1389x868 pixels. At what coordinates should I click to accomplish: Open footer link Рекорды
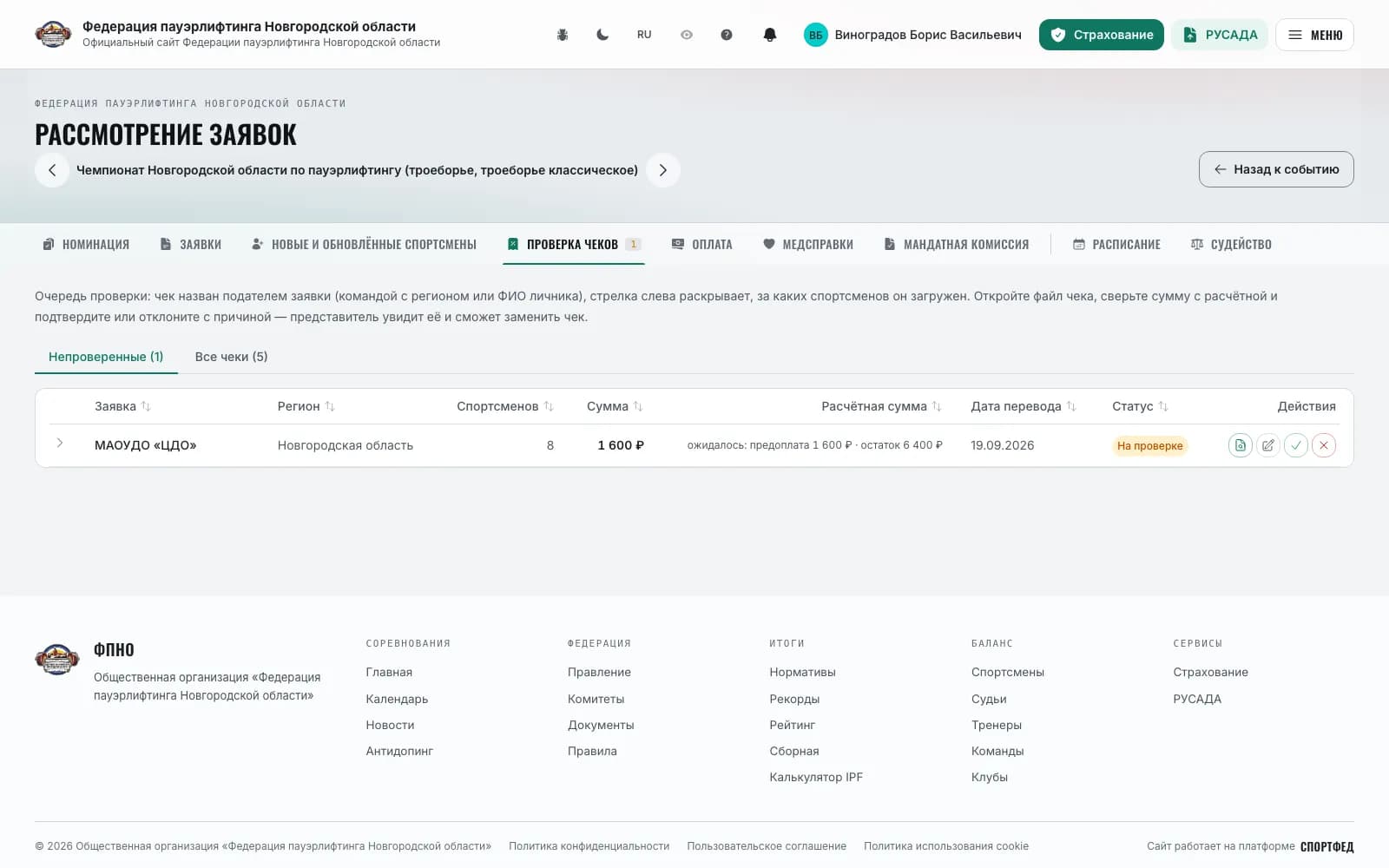pyautogui.click(x=794, y=699)
